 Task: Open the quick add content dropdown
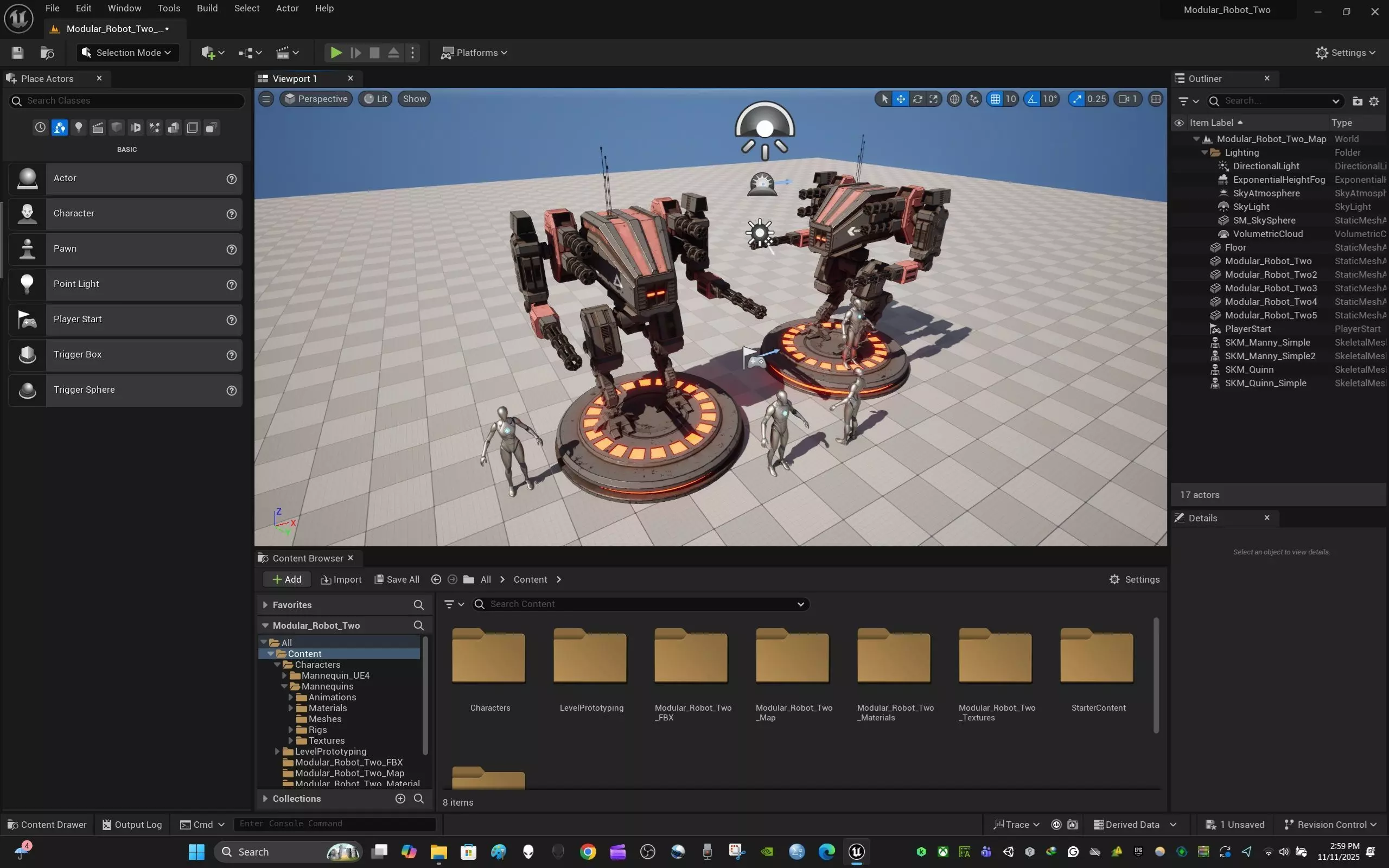click(x=213, y=53)
